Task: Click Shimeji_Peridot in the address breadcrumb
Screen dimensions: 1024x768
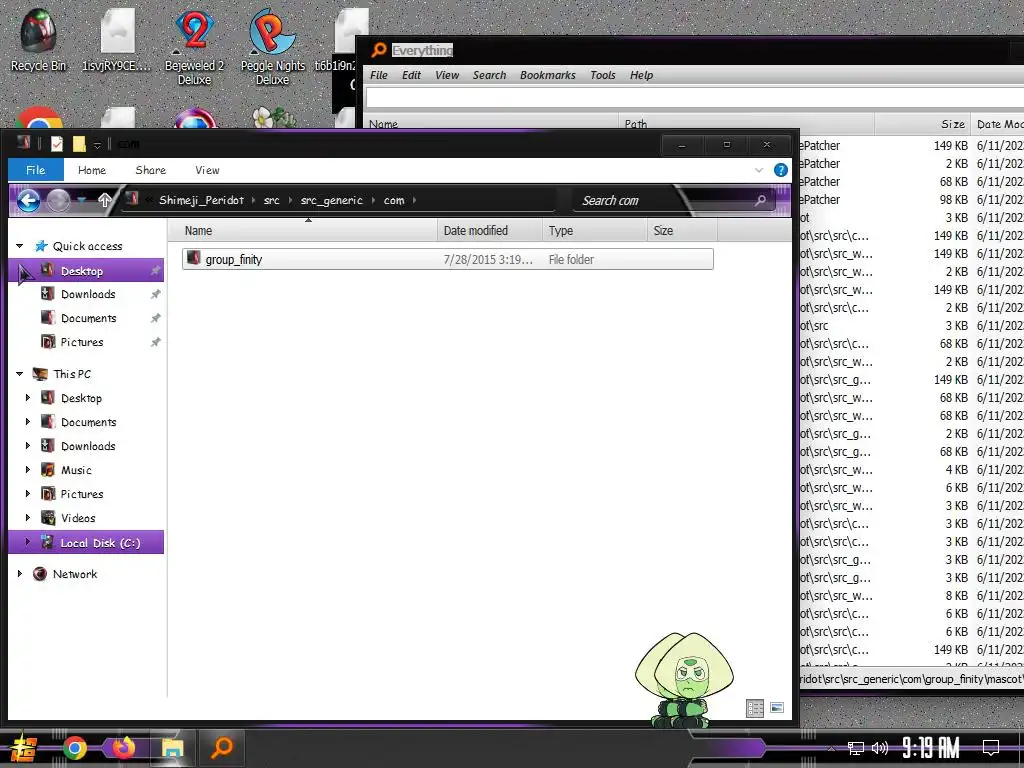Action: point(201,200)
